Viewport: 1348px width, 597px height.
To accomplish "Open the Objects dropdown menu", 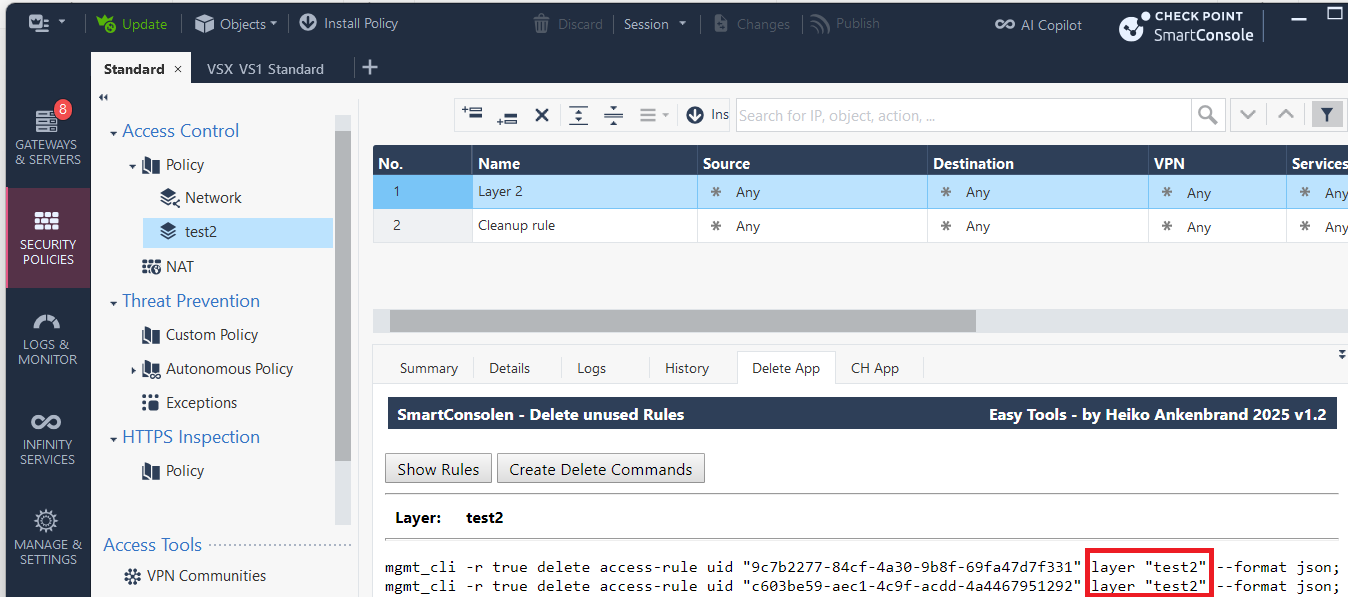I will (x=235, y=23).
